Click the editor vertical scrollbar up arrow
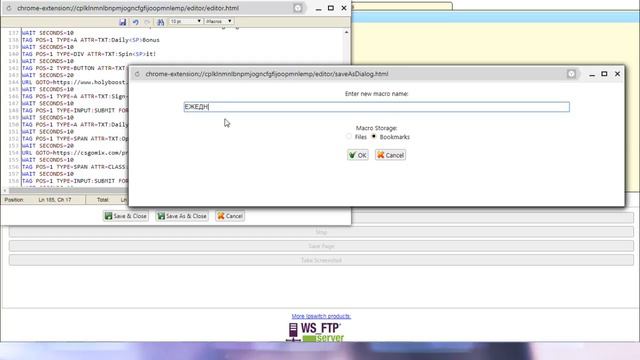640x360 pixels. (347, 32)
